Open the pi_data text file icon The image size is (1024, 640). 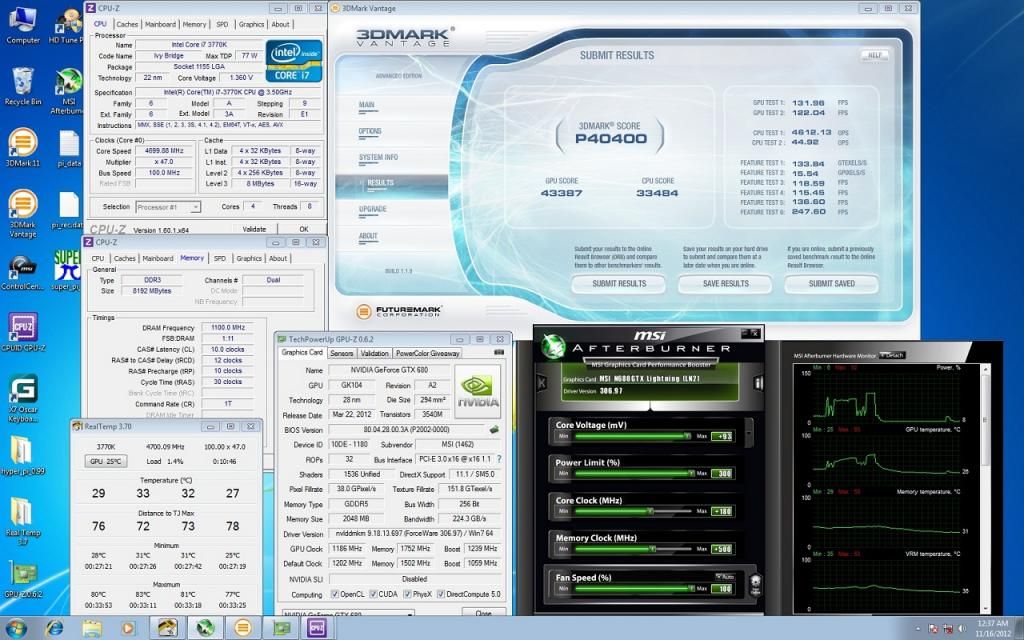[x=68, y=149]
